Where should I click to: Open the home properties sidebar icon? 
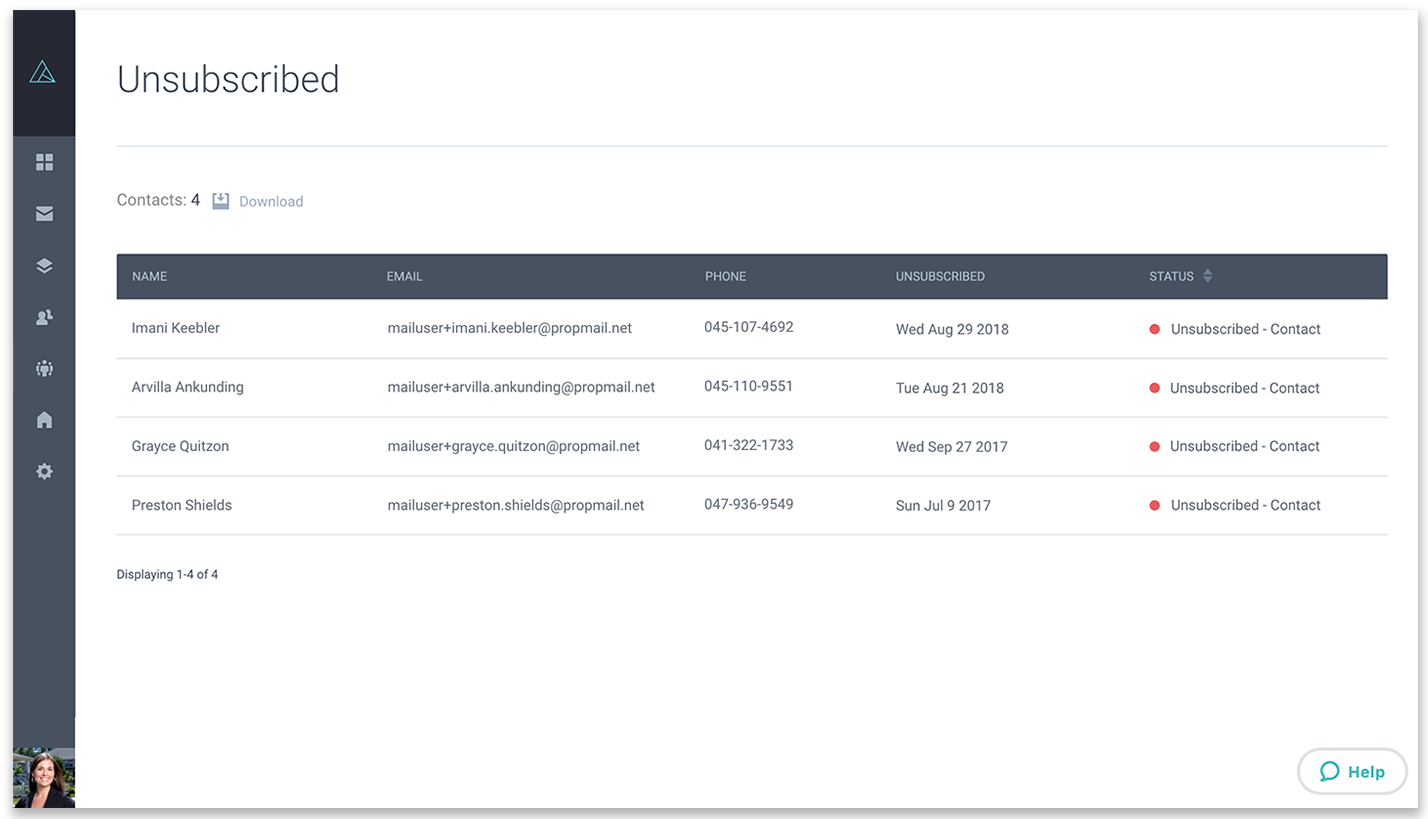(x=44, y=420)
